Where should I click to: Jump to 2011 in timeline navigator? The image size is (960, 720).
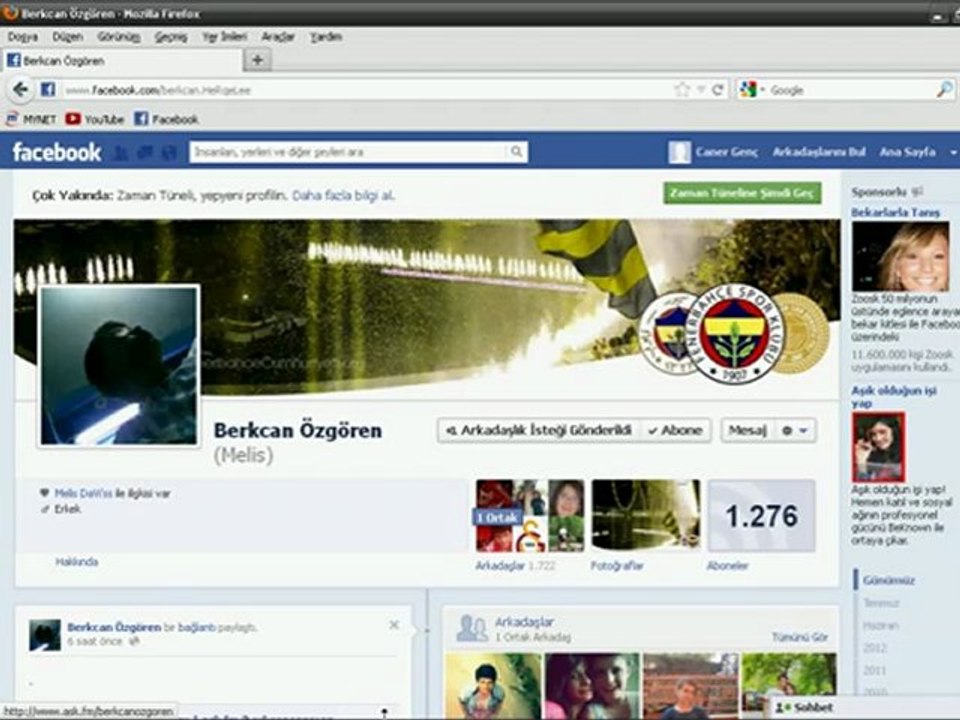875,670
